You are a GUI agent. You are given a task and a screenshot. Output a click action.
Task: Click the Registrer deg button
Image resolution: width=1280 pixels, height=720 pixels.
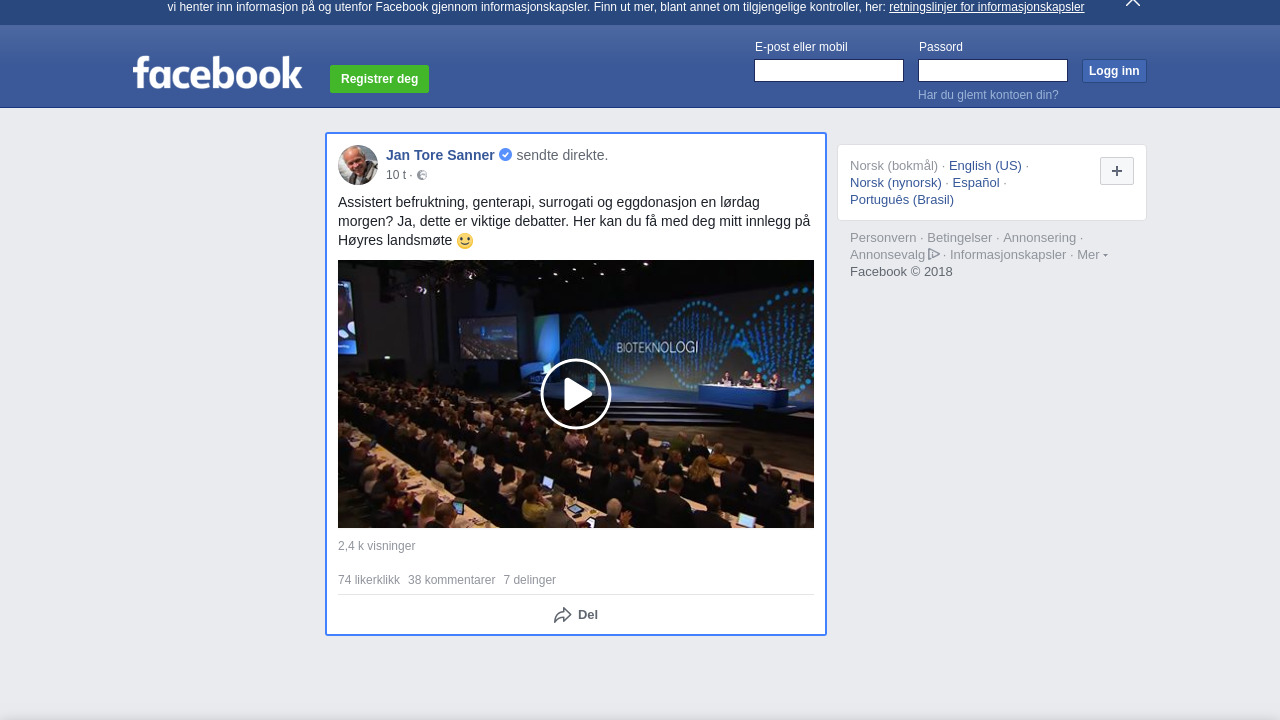click(379, 79)
